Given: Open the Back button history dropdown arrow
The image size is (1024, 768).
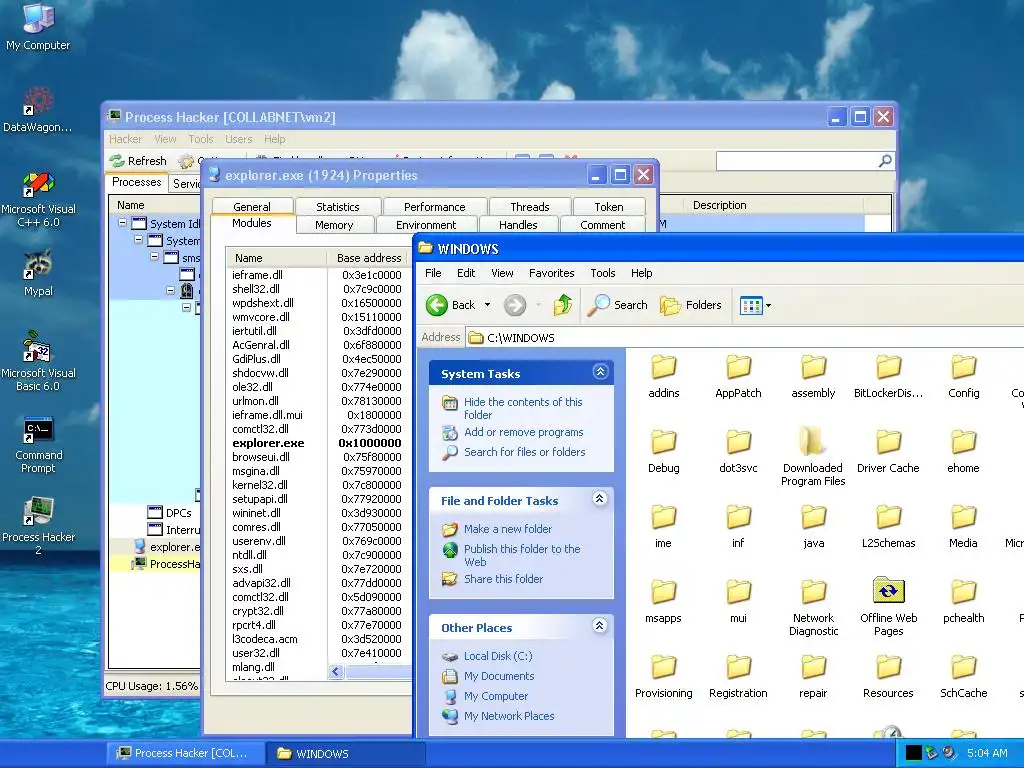Looking at the screenshot, I should coord(487,305).
